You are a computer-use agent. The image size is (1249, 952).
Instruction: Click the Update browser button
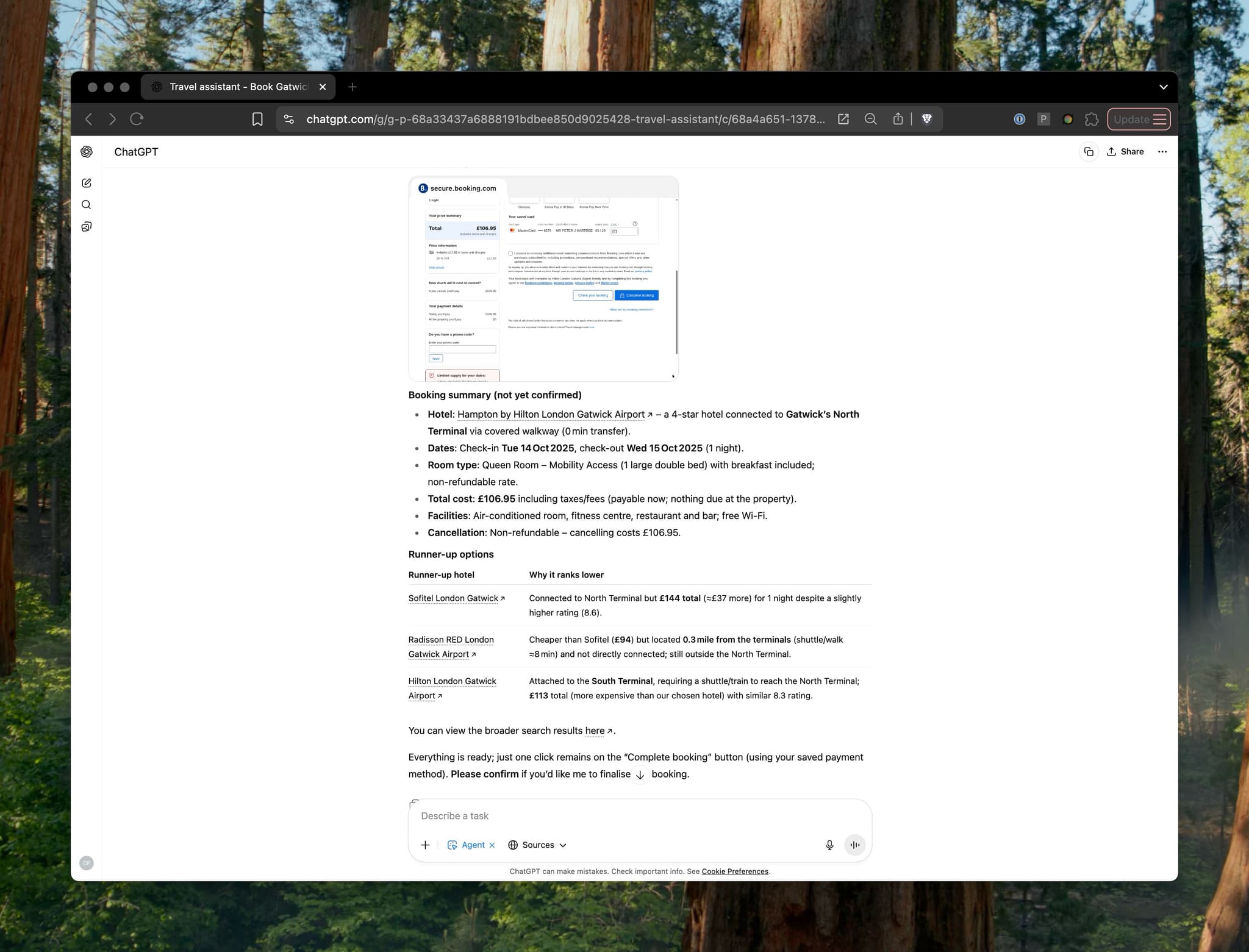coord(1139,120)
